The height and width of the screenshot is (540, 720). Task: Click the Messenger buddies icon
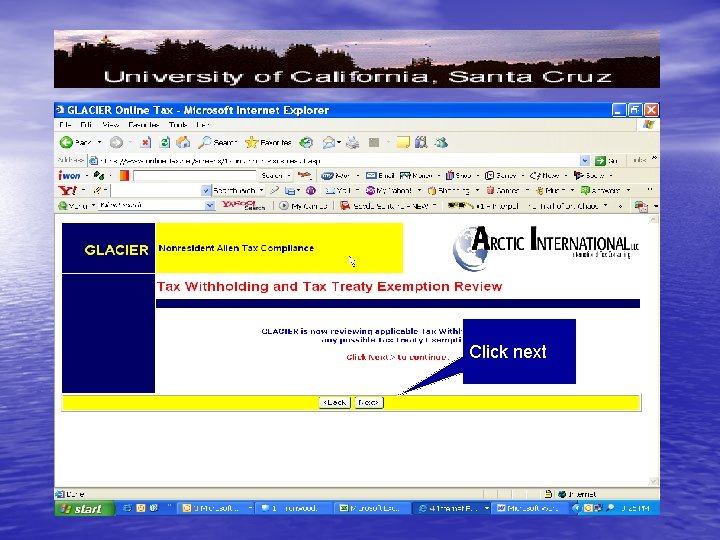pyautogui.click(x=441, y=142)
